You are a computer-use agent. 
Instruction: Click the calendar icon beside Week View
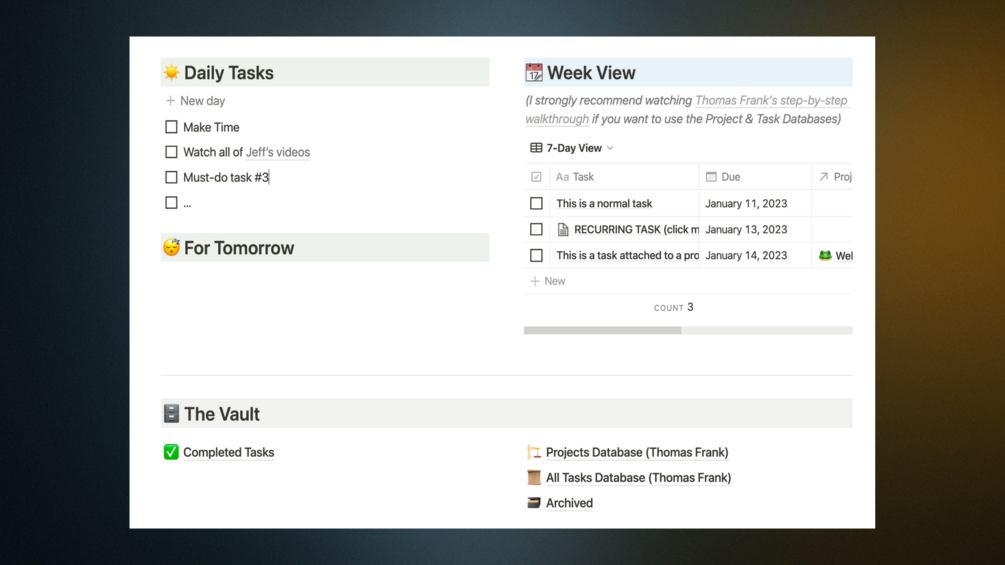coord(534,72)
